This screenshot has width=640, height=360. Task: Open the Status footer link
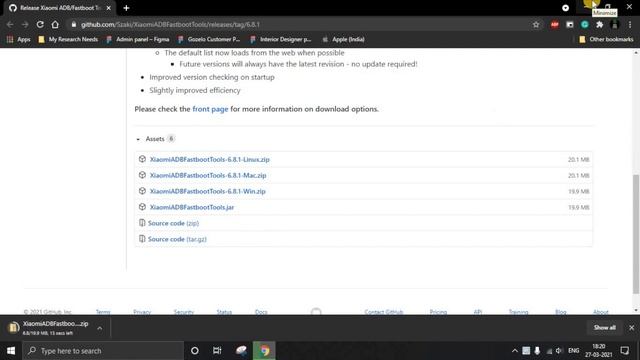tap(224, 312)
